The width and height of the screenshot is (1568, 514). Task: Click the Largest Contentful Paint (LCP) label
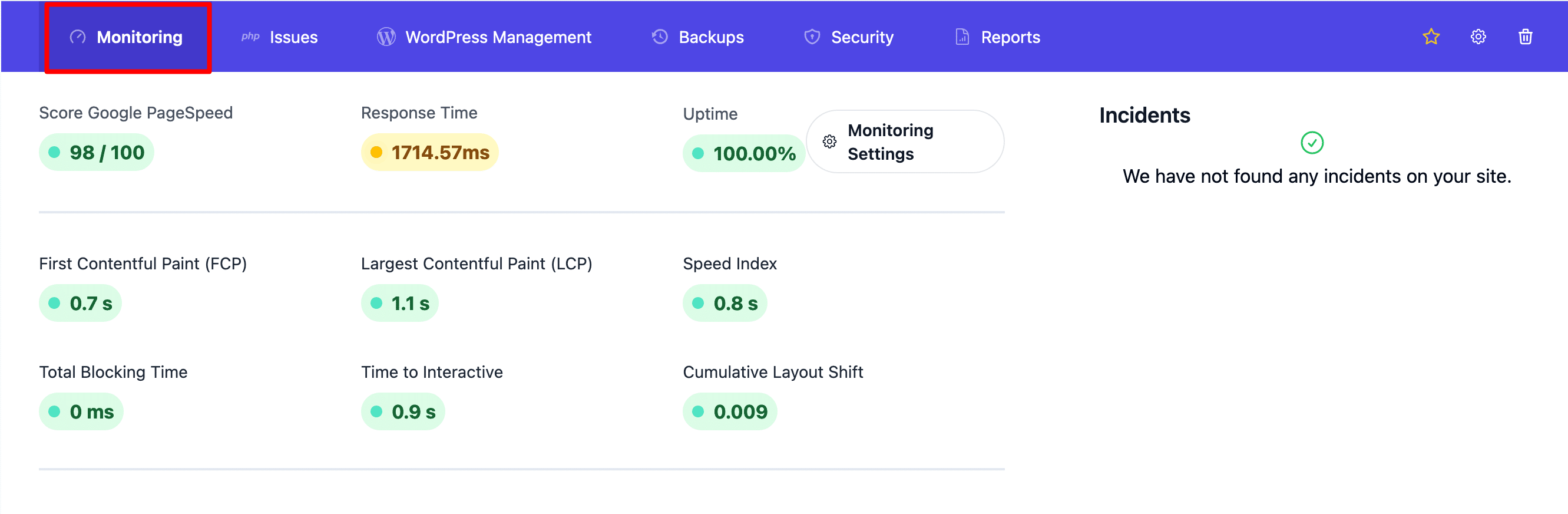pyautogui.click(x=477, y=263)
